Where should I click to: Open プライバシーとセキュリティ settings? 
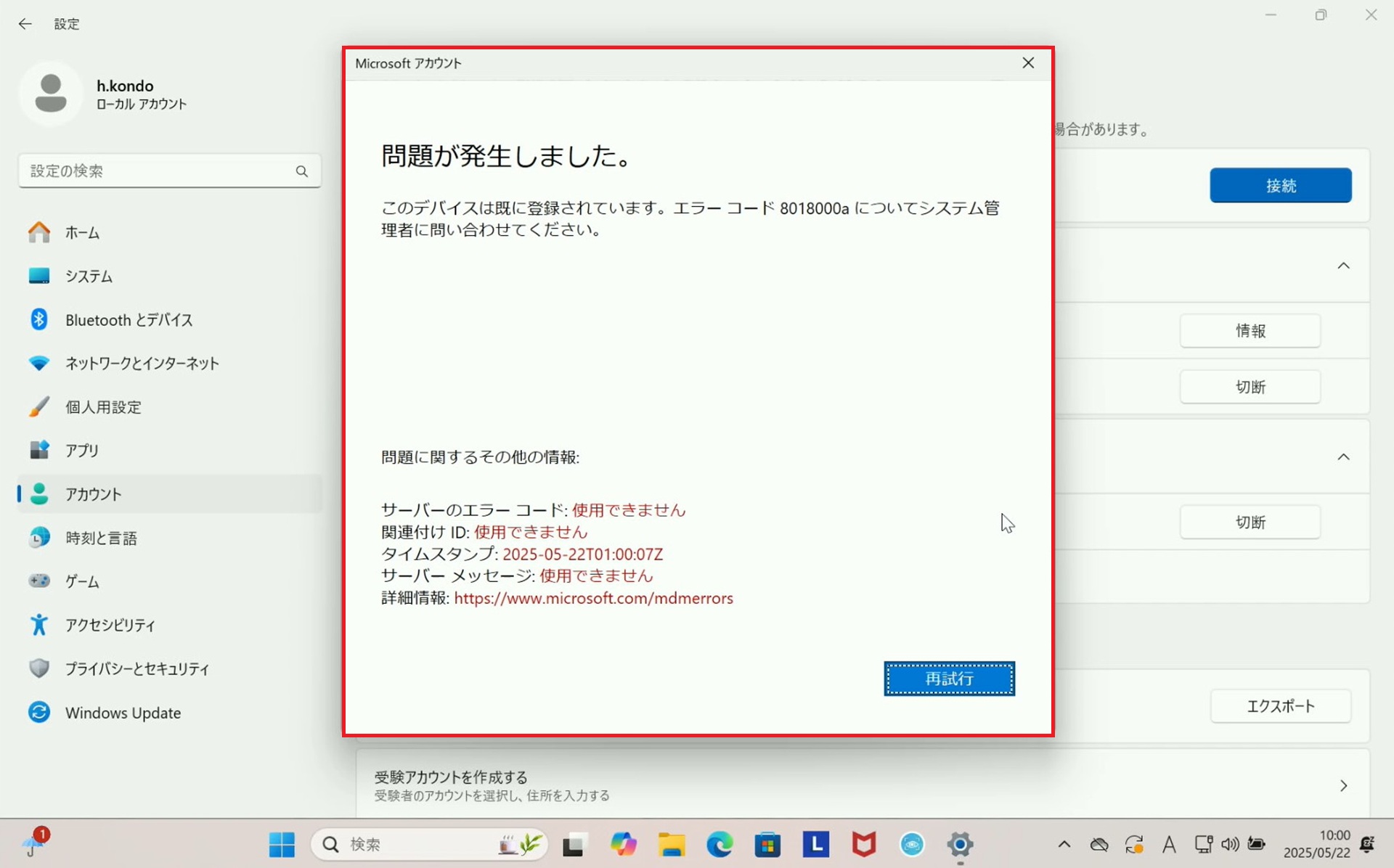pyautogui.click(x=169, y=668)
